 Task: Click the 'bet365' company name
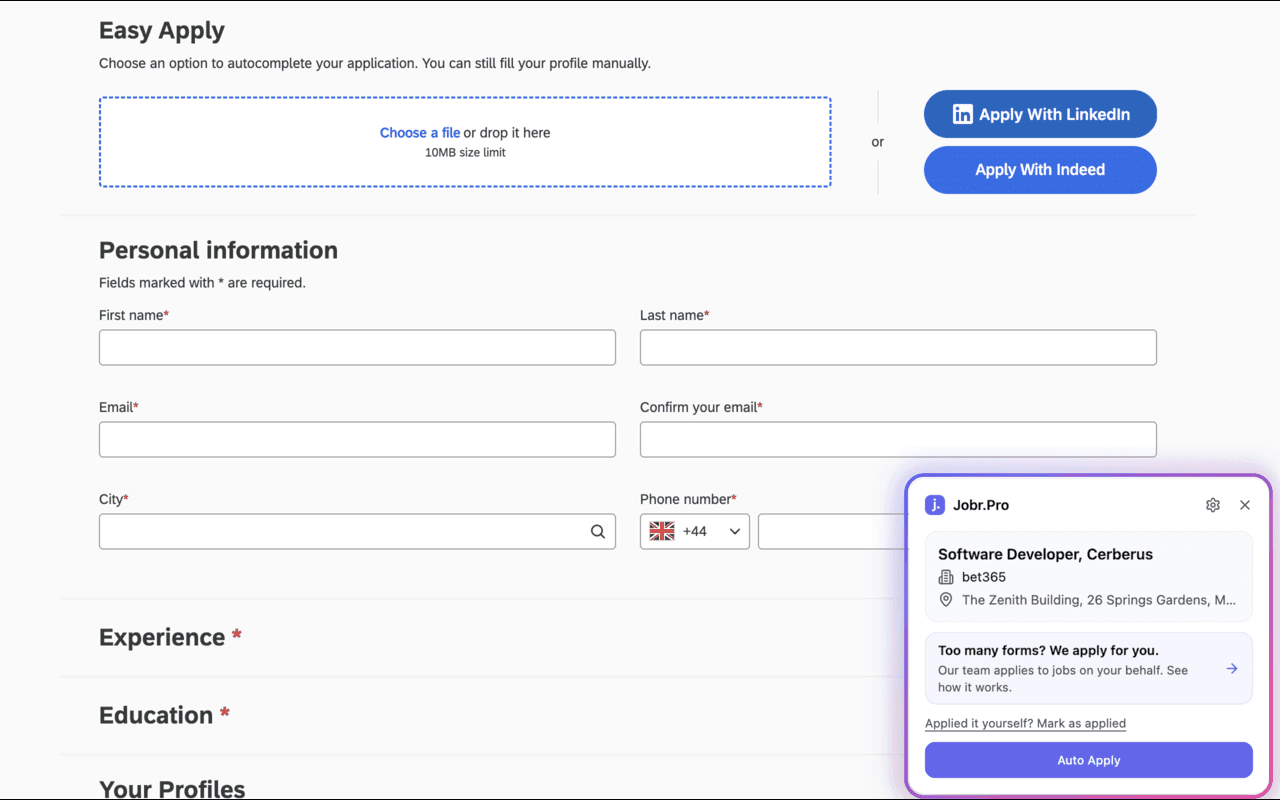coord(984,577)
